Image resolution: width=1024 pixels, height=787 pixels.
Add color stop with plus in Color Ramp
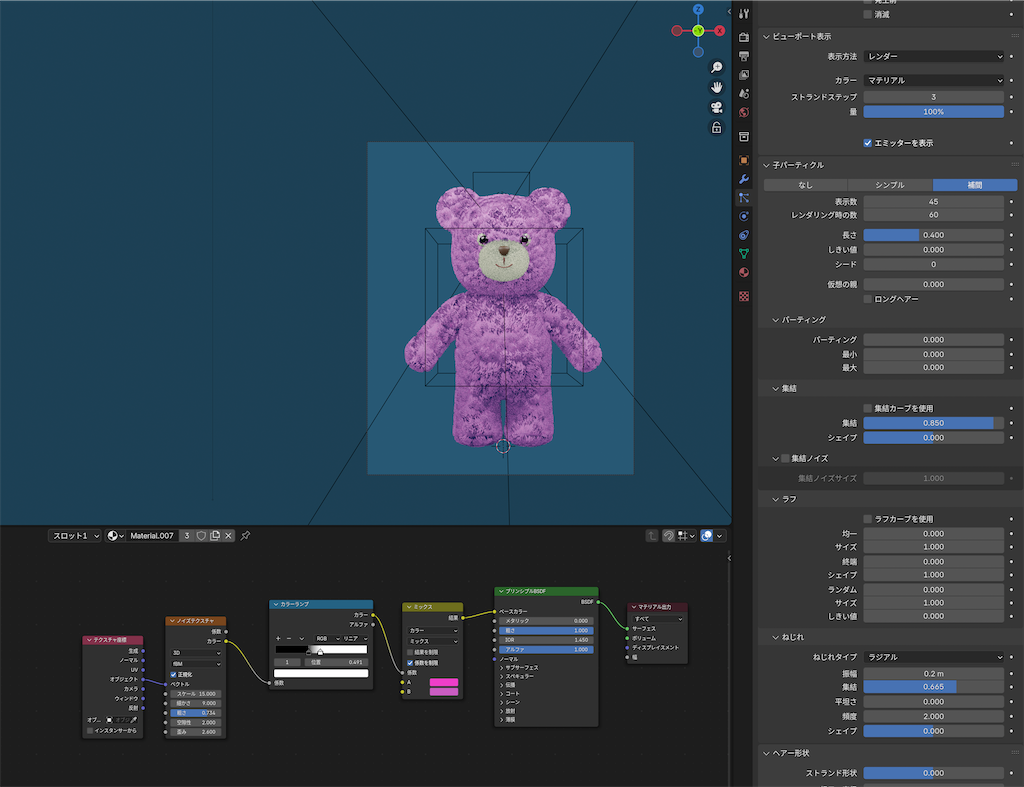[278, 638]
